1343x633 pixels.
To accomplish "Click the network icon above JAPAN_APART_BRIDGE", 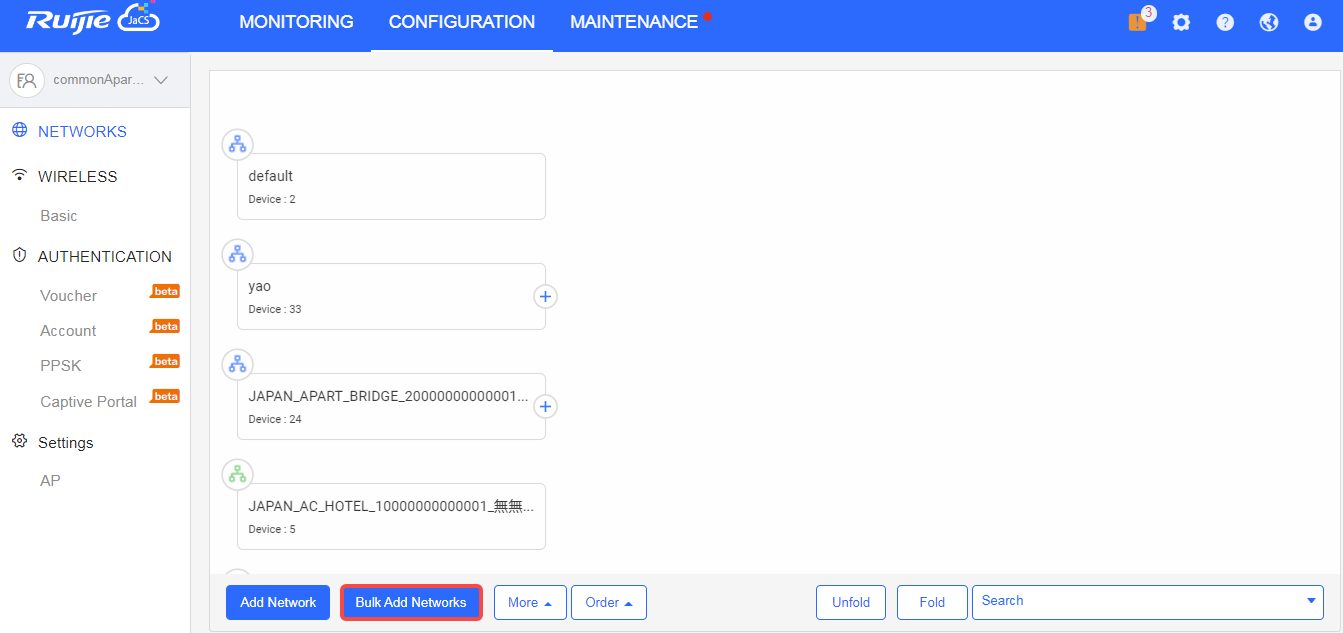I will coord(237,365).
